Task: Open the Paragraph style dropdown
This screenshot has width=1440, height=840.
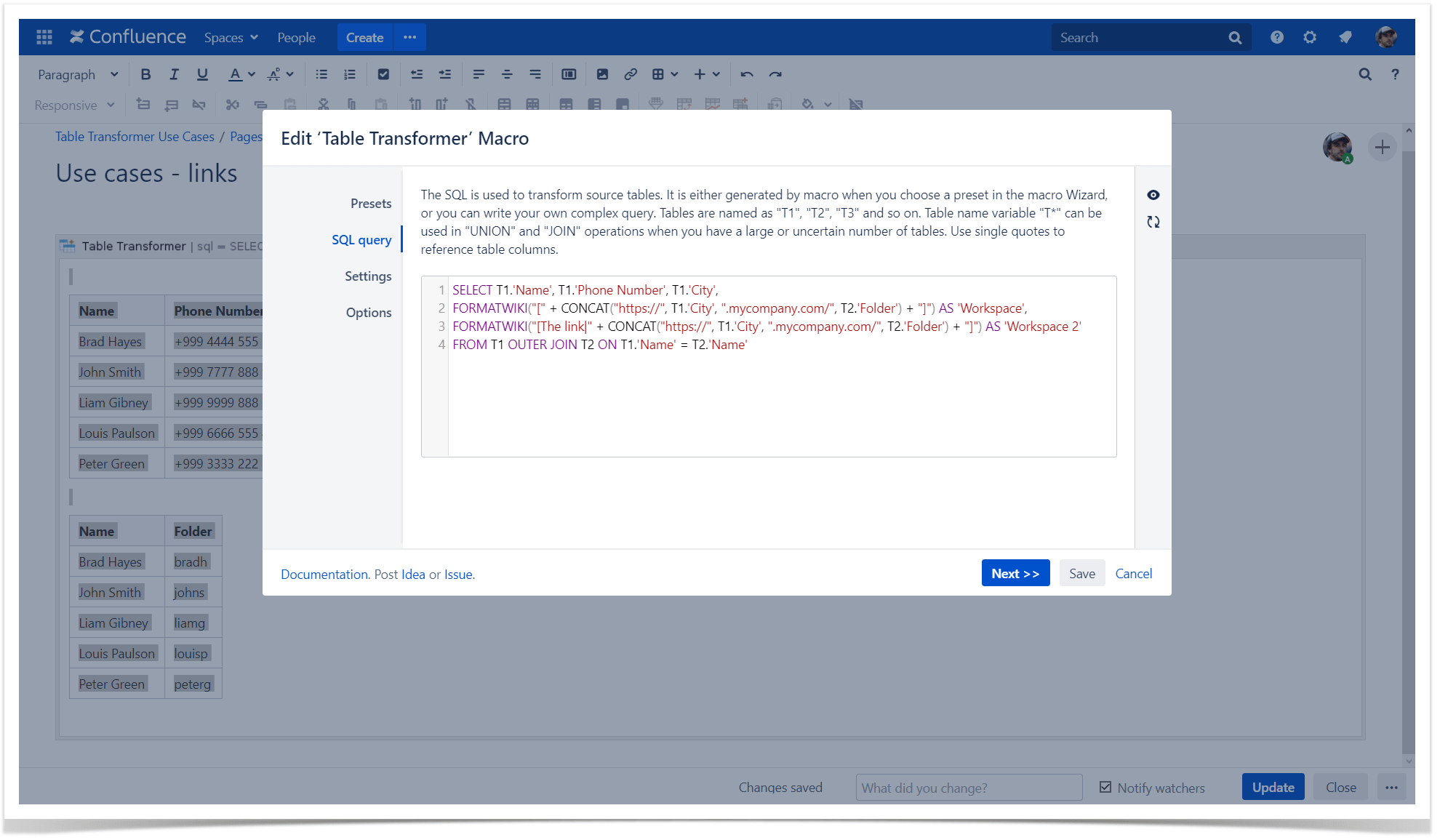Action: [78, 74]
